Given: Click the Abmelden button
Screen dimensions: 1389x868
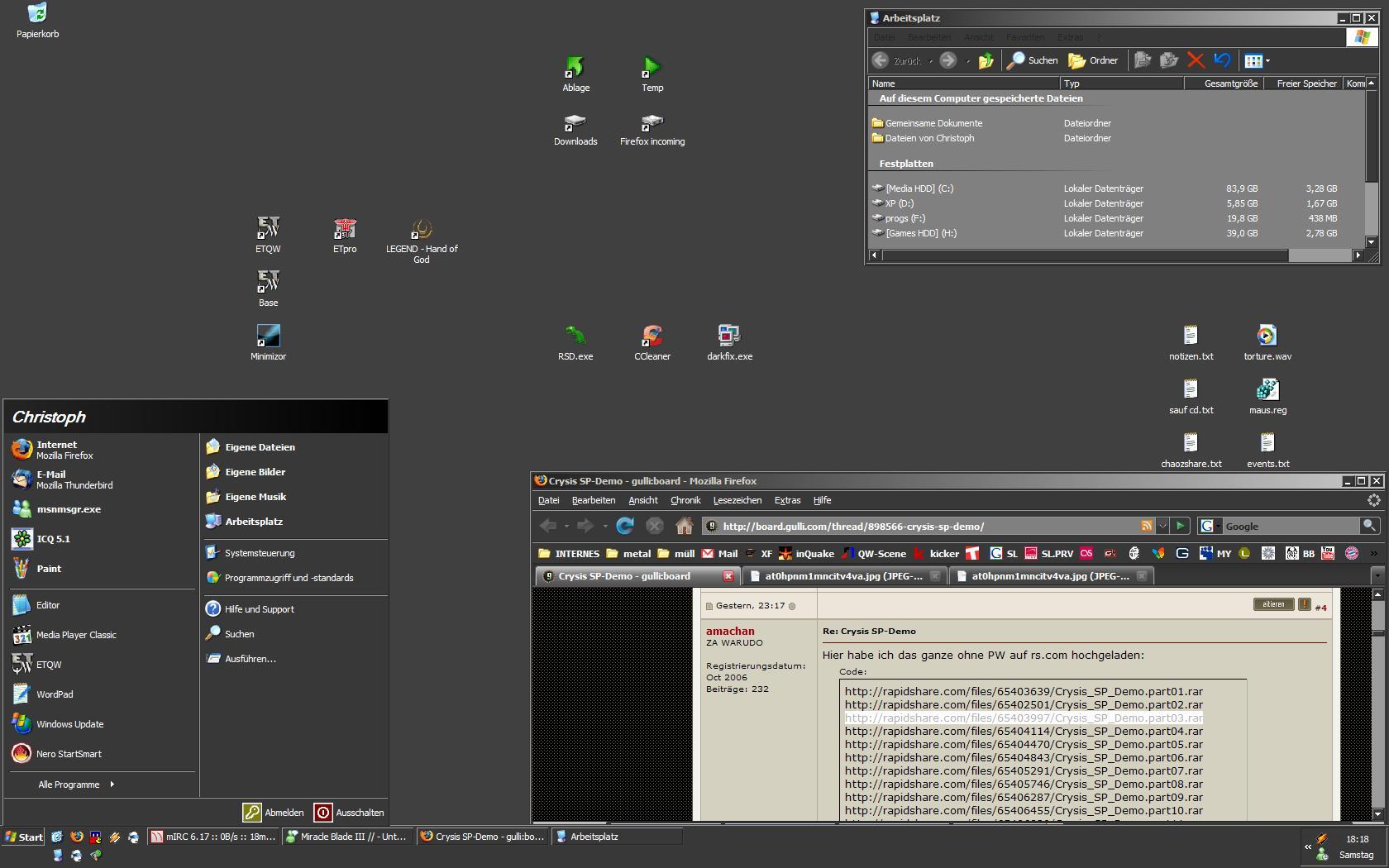Looking at the screenshot, I should [x=274, y=813].
